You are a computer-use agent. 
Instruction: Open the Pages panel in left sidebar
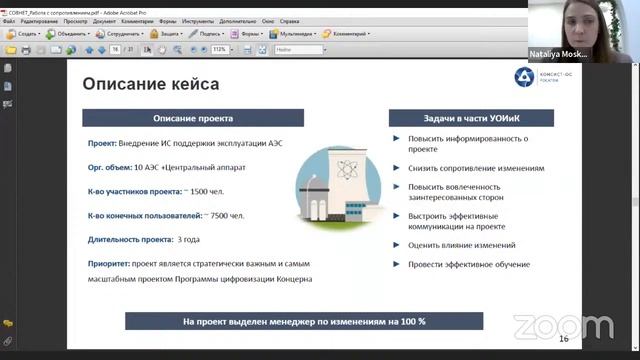(8, 68)
